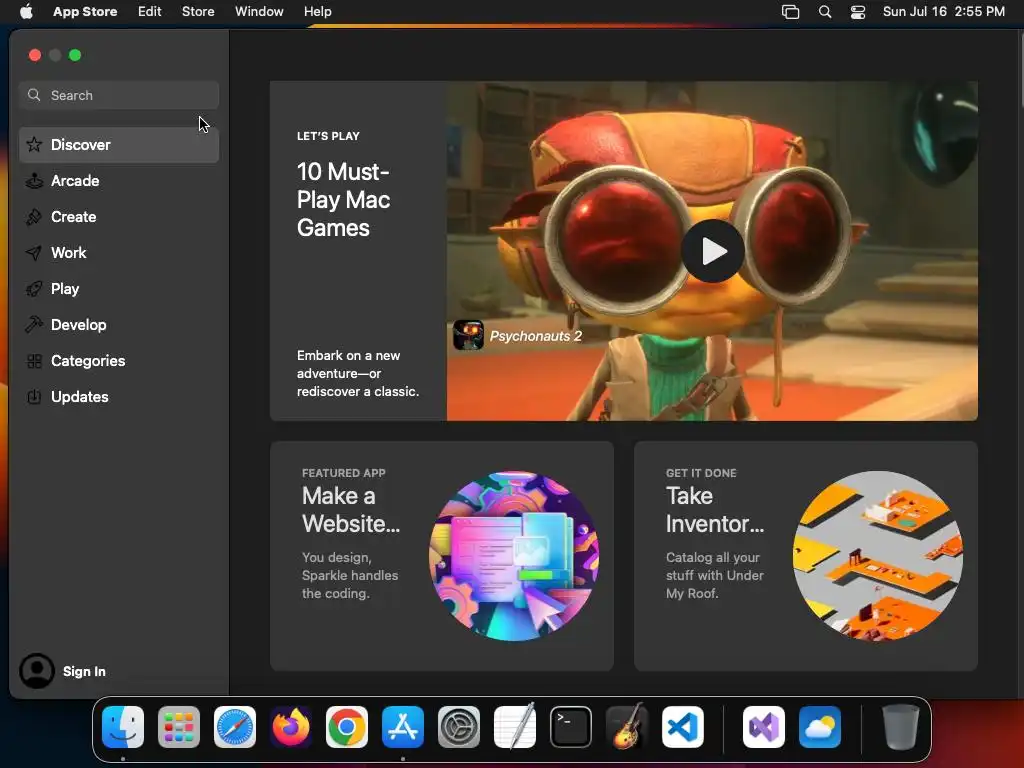Screen dimensions: 1024x768
Task: Click the date and time in menu bar
Action: (944, 11)
